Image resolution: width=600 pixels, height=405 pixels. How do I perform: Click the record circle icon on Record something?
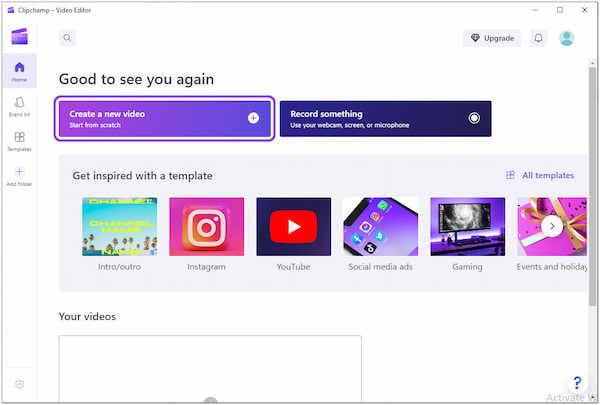point(474,118)
